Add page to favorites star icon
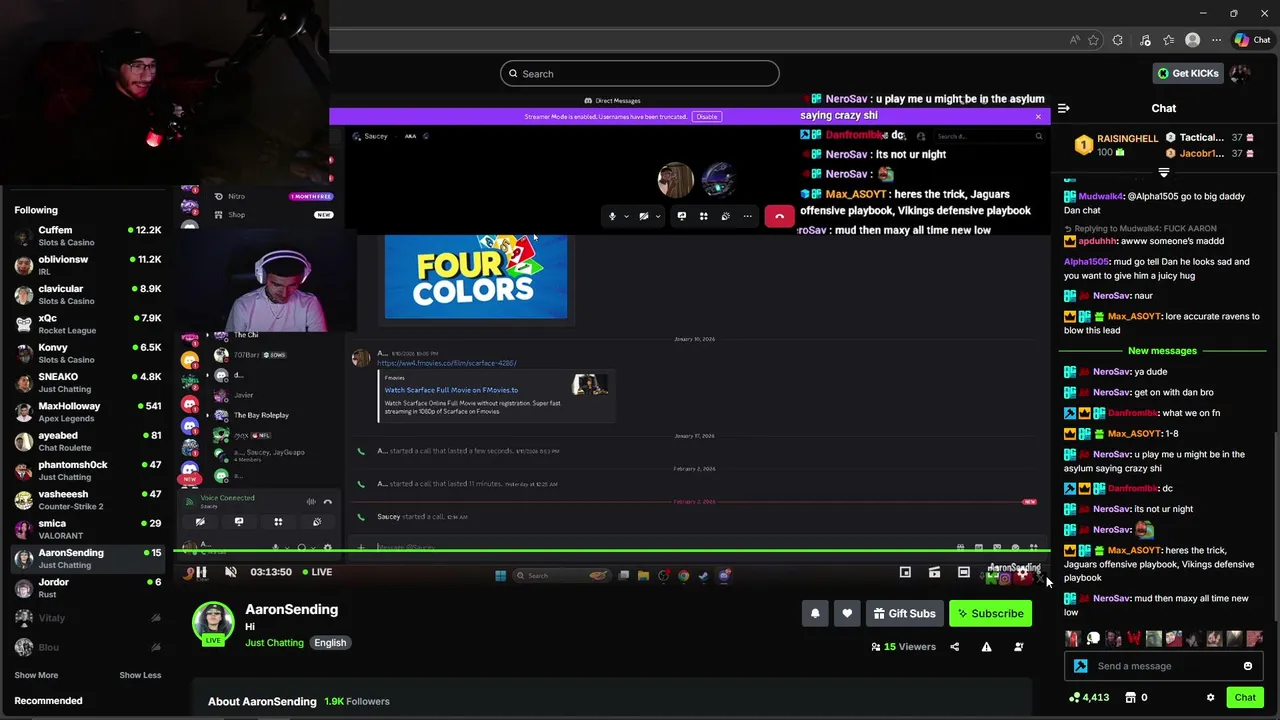This screenshot has width=1280, height=720. [x=1093, y=40]
